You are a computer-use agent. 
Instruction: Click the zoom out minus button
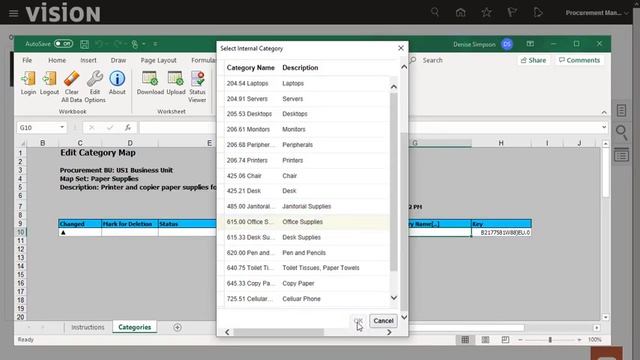pos(520,340)
